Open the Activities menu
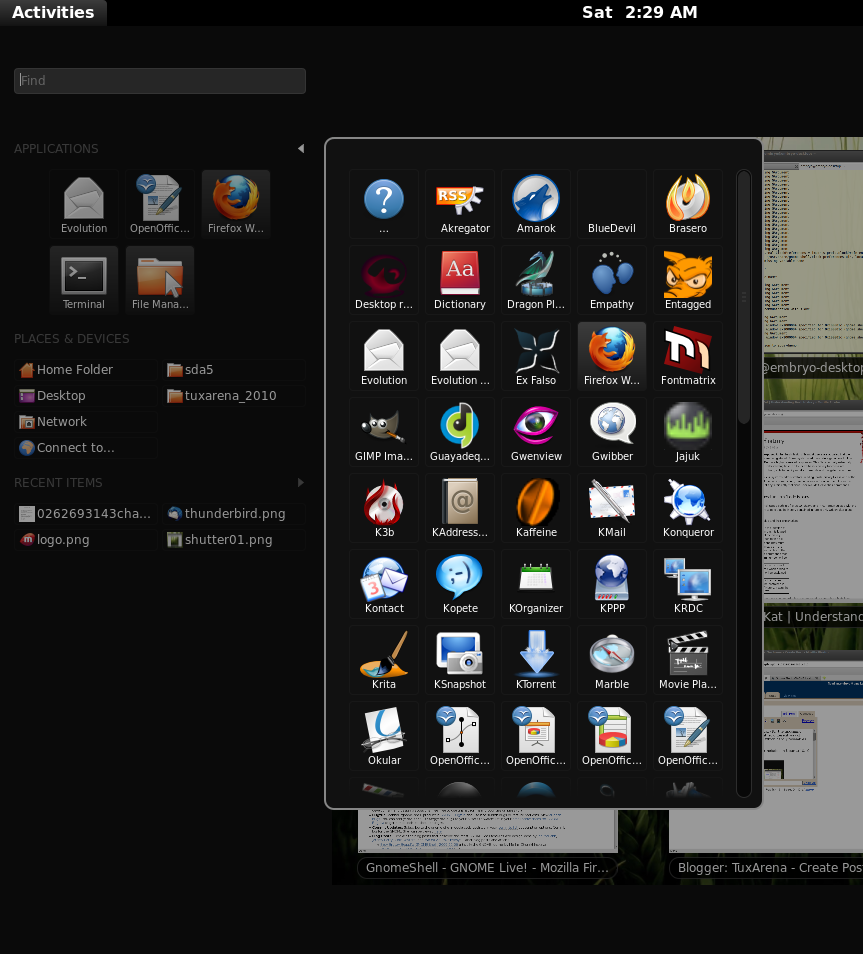The width and height of the screenshot is (863, 954). pos(54,12)
